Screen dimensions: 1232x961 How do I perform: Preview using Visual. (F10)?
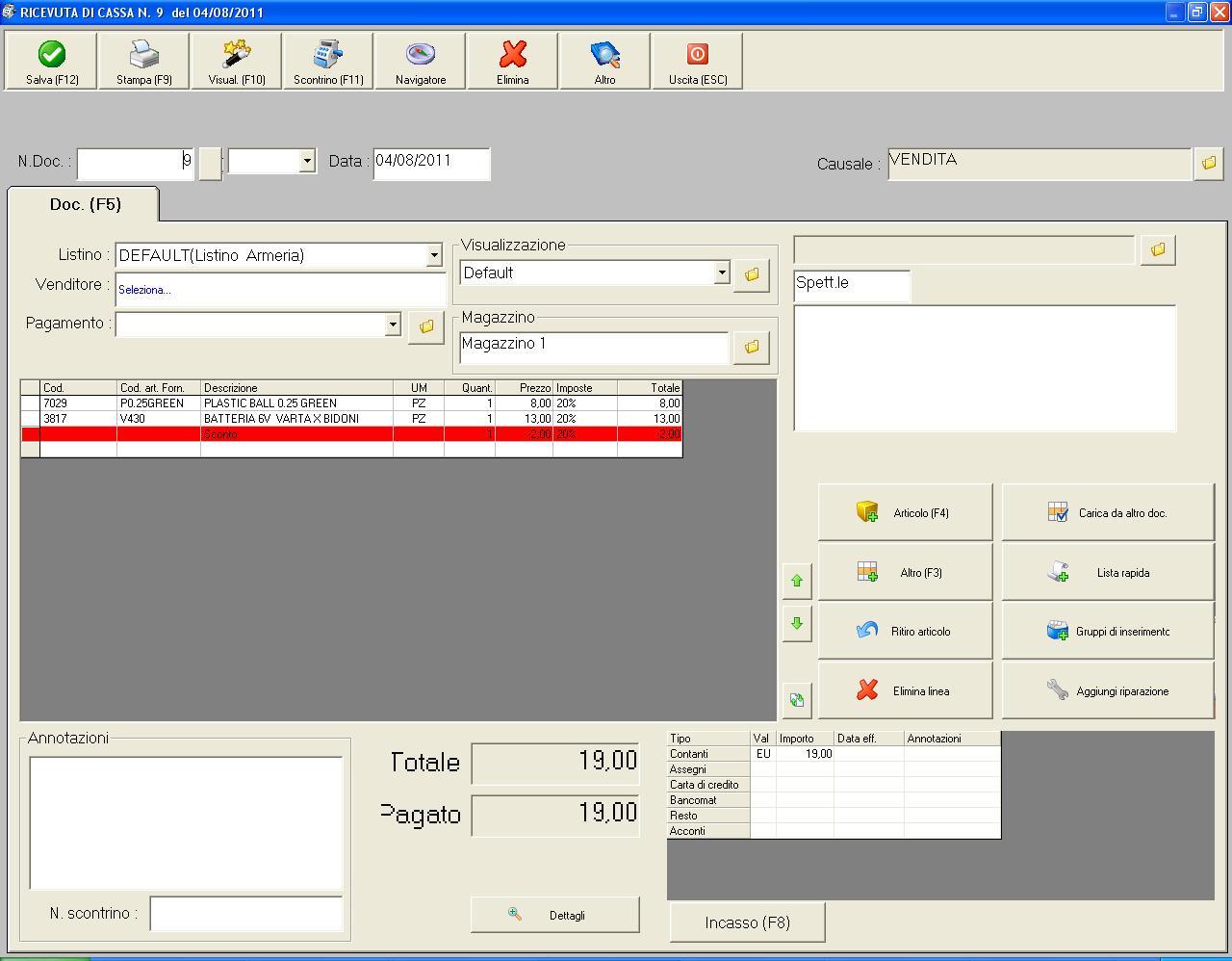[x=237, y=62]
